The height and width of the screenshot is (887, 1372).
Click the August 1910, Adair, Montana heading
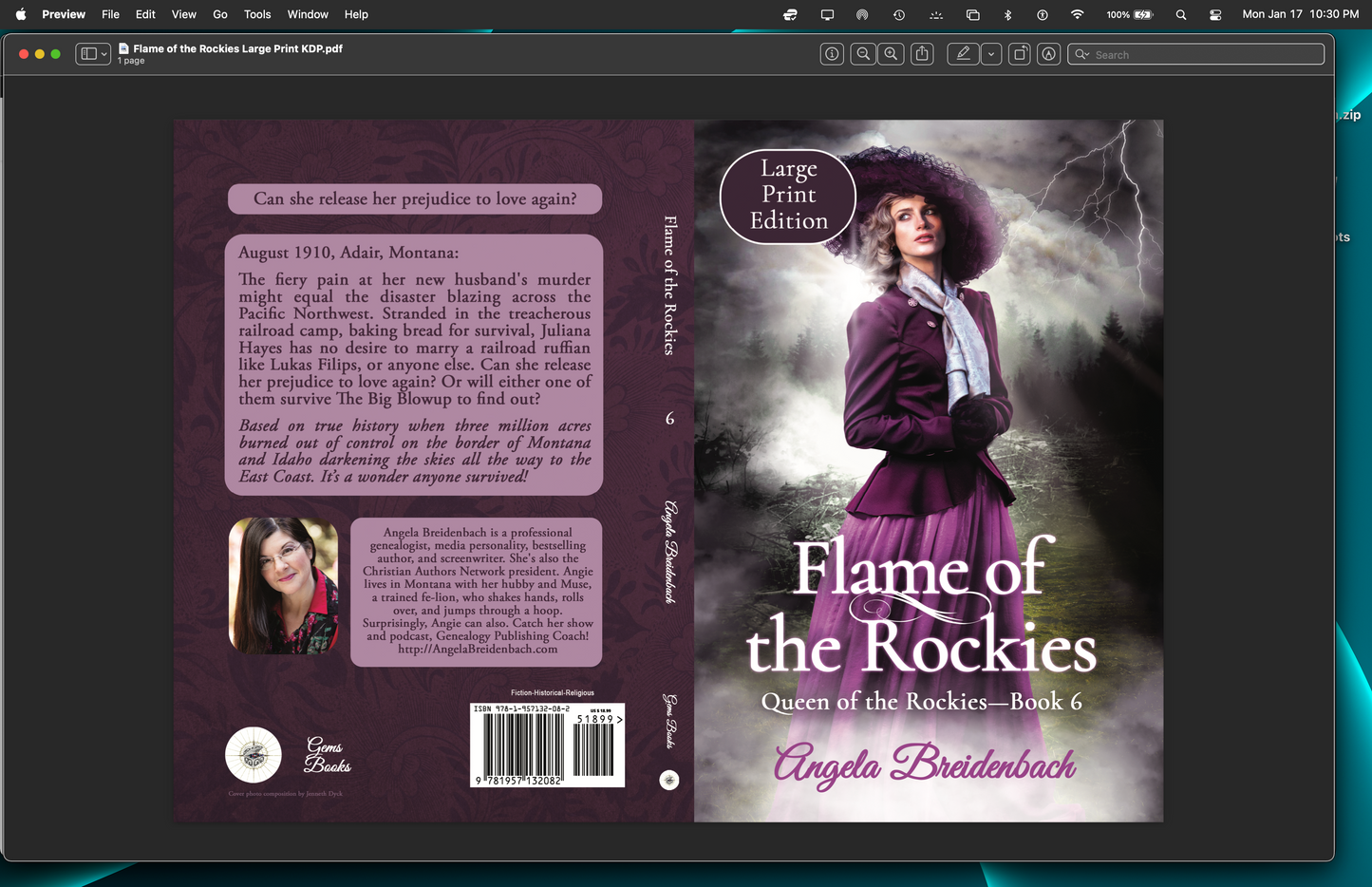pyautogui.click(x=348, y=253)
